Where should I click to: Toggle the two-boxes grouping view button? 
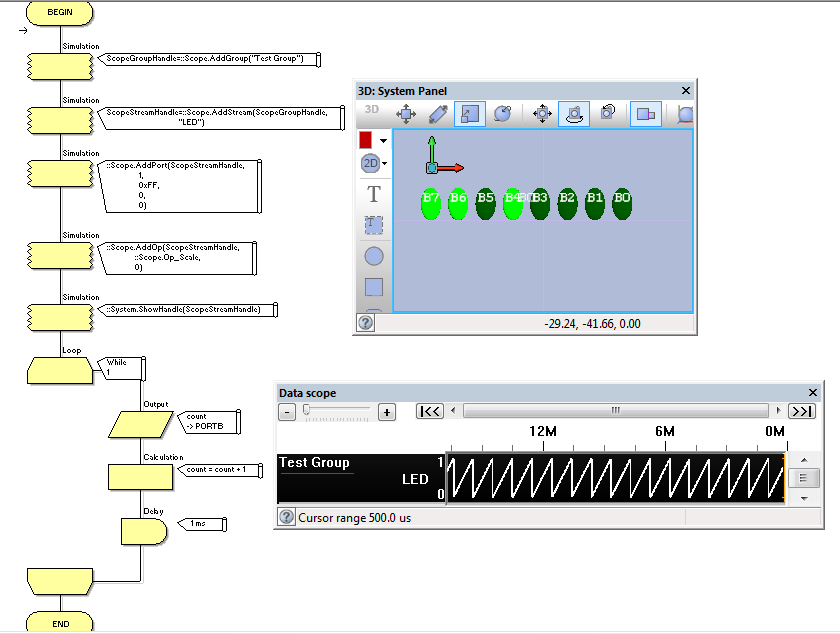[x=646, y=114]
